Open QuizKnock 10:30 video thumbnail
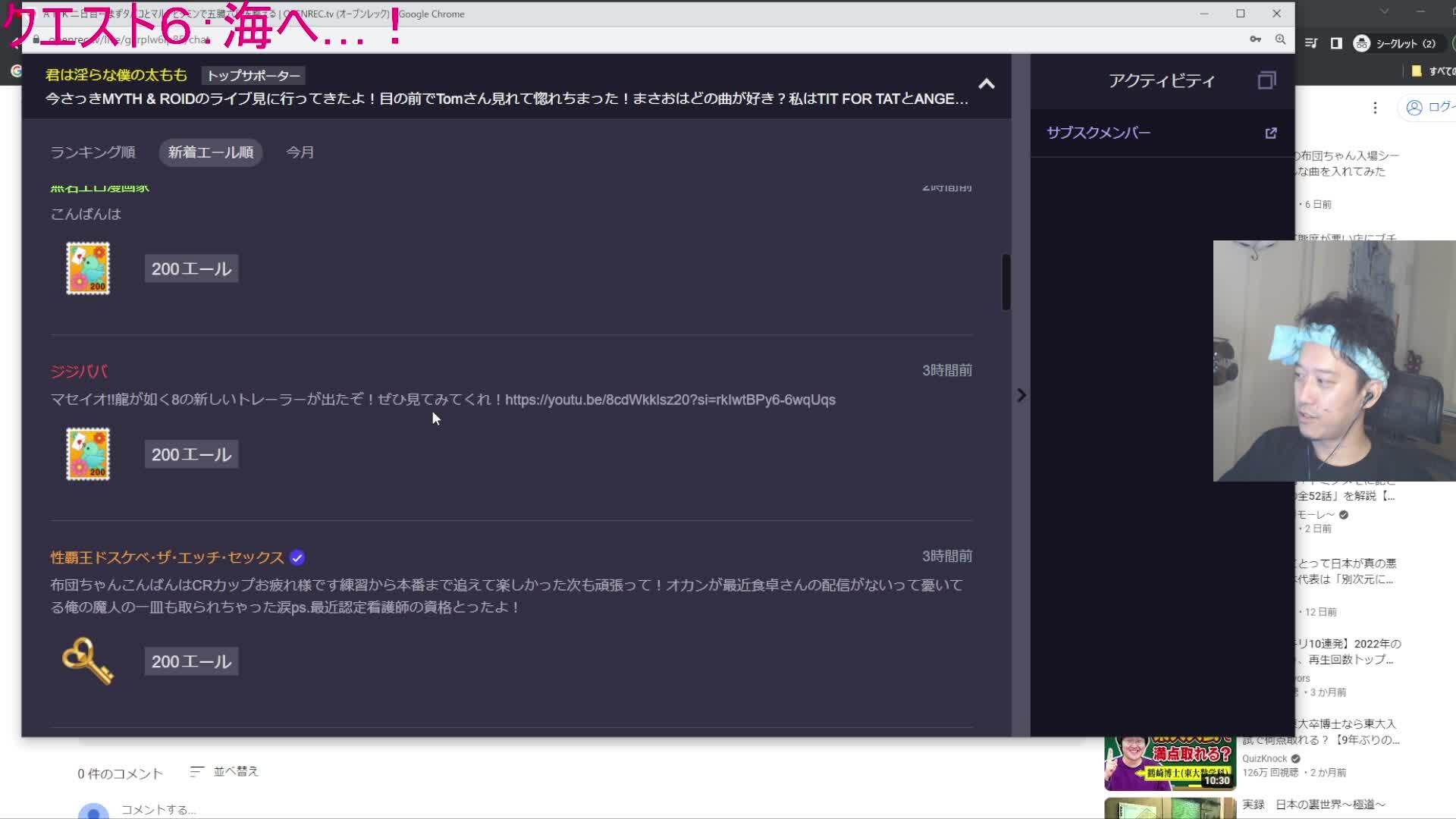 click(1170, 763)
